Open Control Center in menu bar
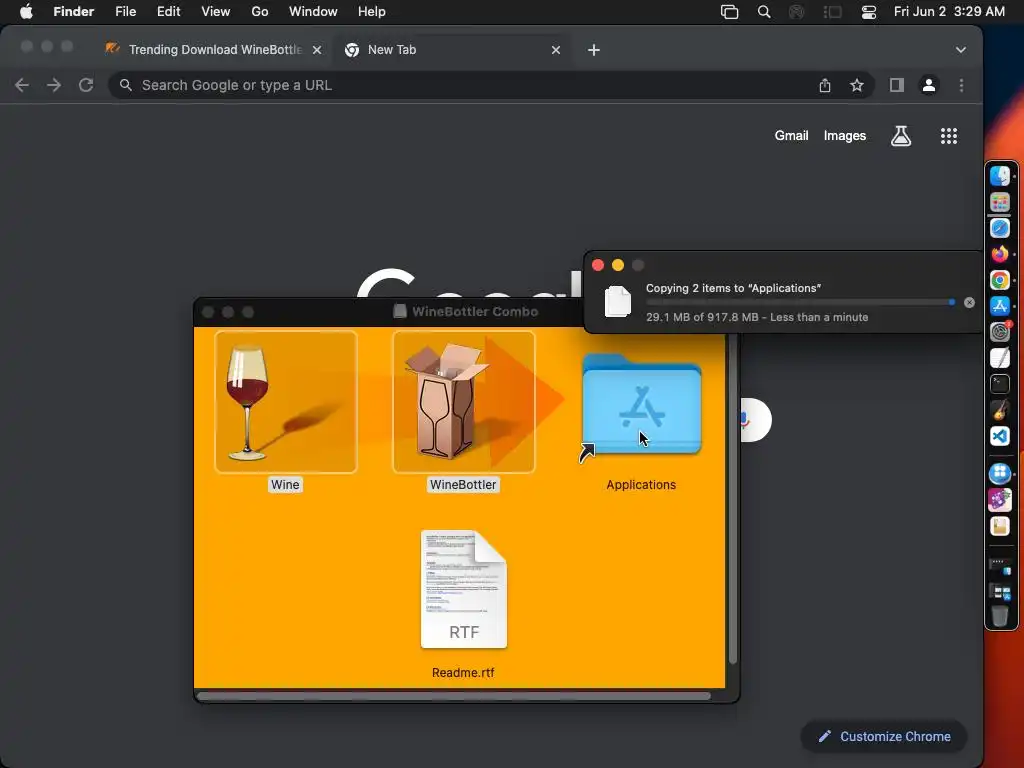 pos(869,12)
